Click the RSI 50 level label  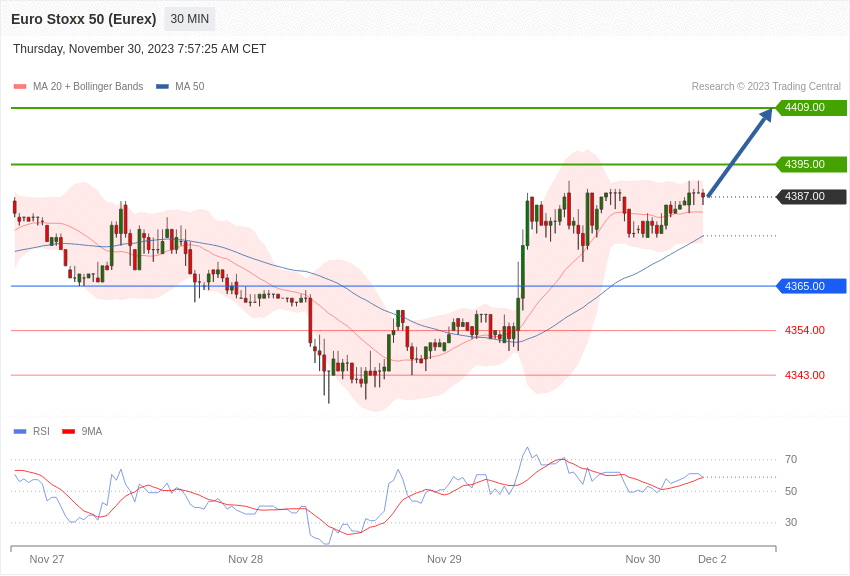pyautogui.click(x=791, y=491)
